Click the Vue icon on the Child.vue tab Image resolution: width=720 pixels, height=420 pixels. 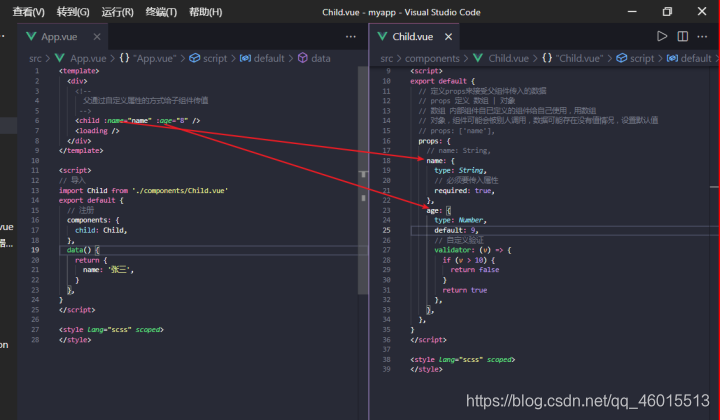(x=382, y=36)
